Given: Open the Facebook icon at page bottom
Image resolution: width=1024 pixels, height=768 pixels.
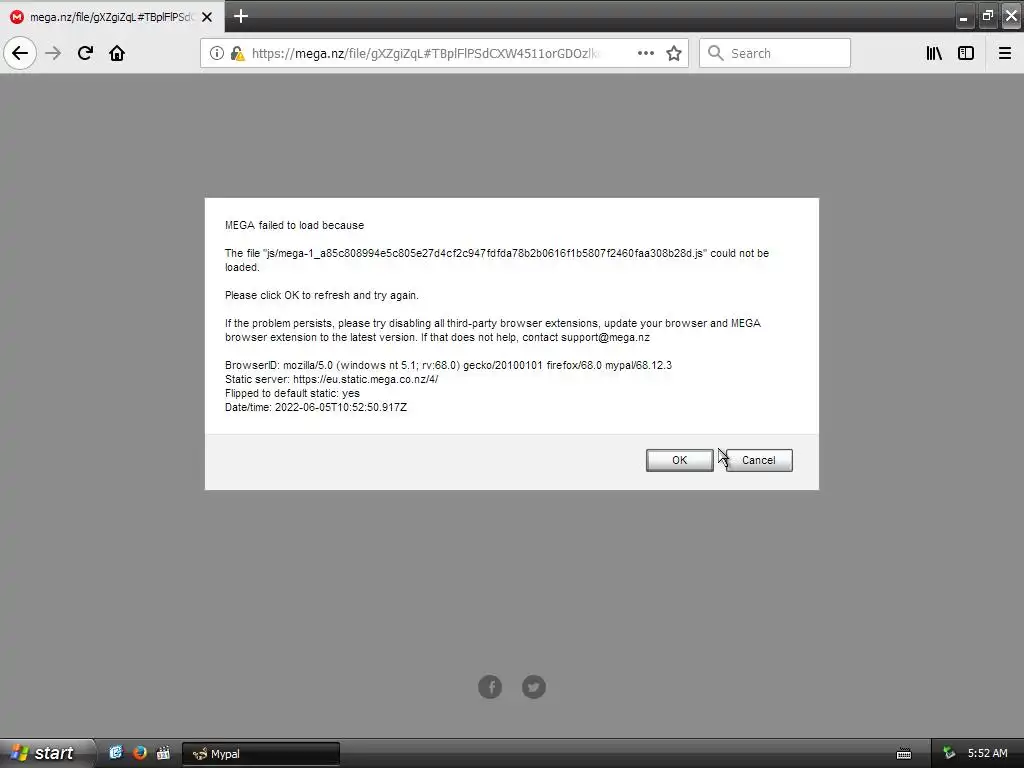Looking at the screenshot, I should pos(490,686).
